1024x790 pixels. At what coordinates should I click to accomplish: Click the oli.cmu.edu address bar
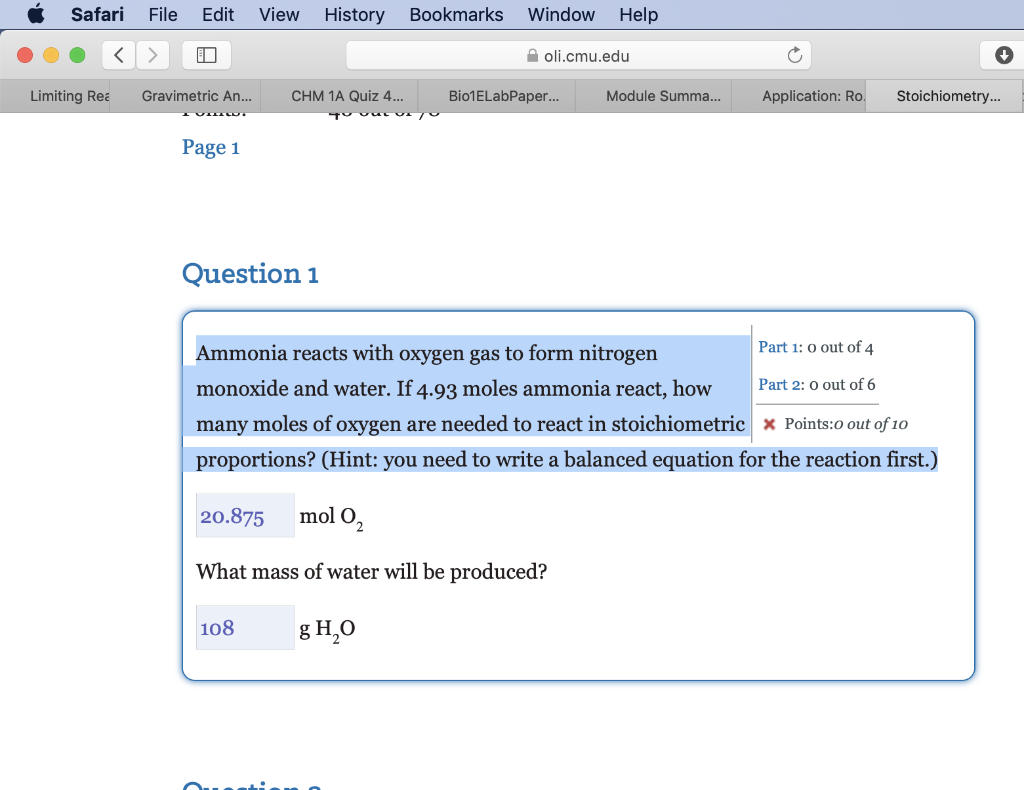tap(579, 55)
